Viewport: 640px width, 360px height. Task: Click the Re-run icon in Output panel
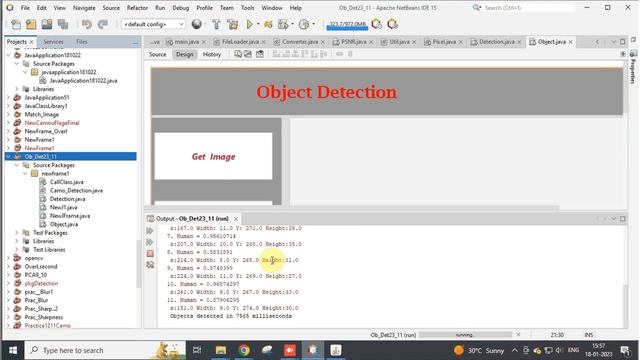point(150,231)
